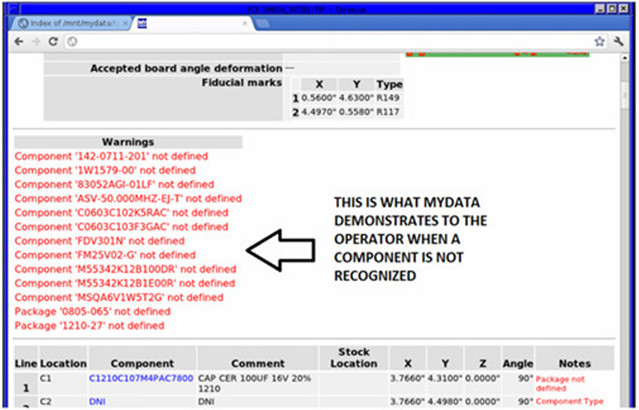Click the 'Package not defined' note
Screen dimensions: 639x410
[560, 384]
